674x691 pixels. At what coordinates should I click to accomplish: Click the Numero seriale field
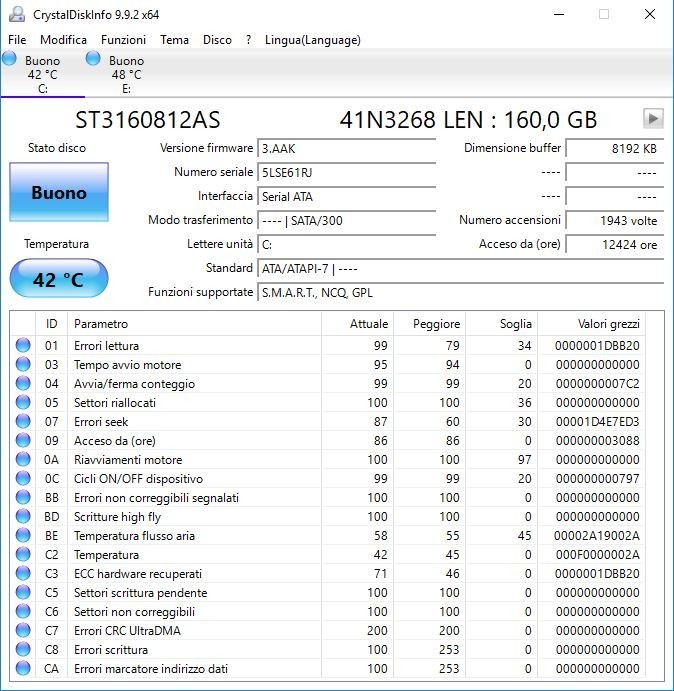point(346,172)
